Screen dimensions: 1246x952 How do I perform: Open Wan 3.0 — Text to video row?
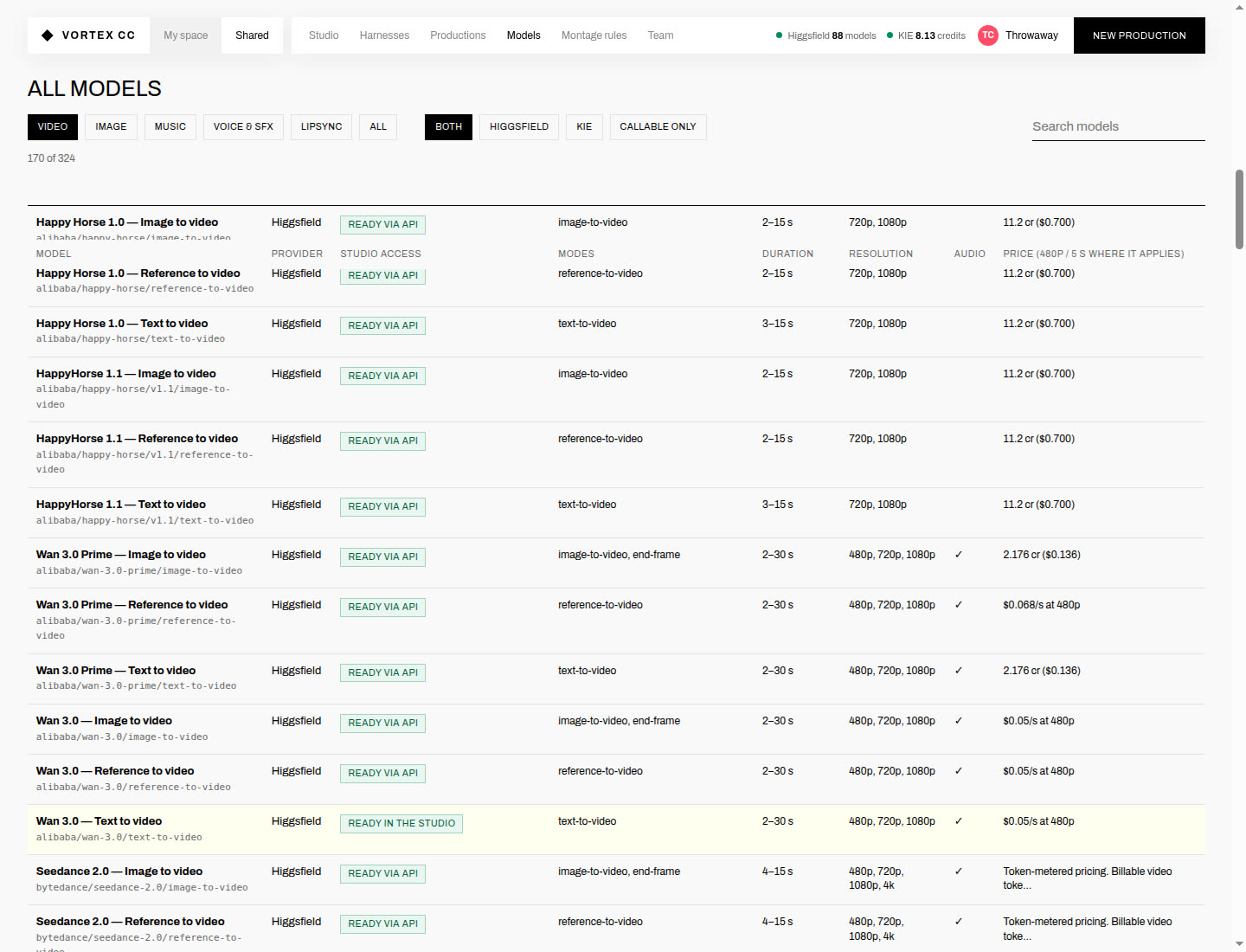pyautogui.click(x=616, y=829)
